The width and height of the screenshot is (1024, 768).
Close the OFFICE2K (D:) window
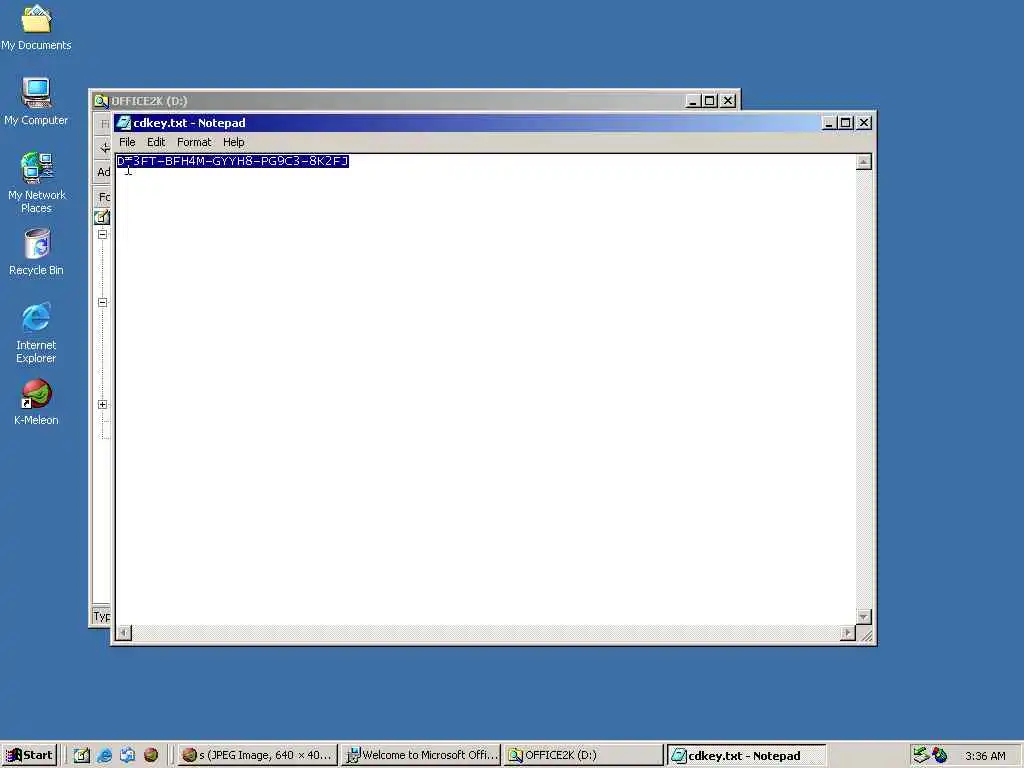[728, 101]
